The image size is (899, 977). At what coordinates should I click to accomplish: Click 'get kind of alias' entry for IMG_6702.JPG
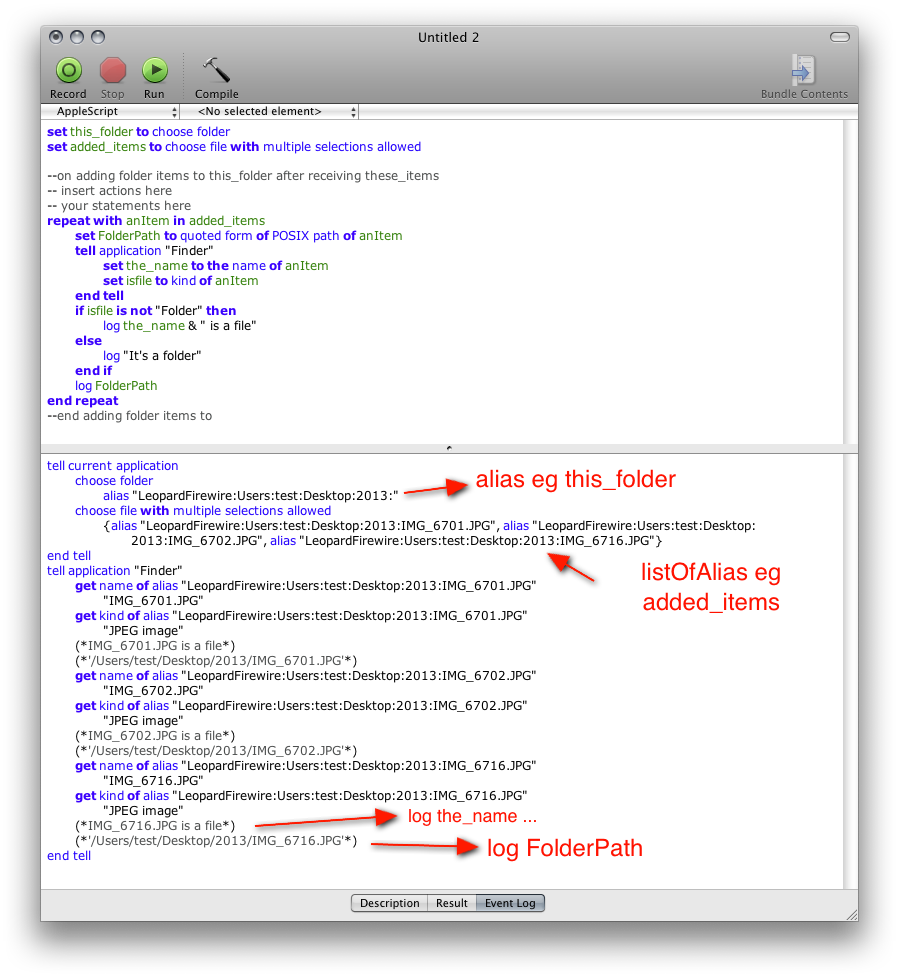pos(301,705)
